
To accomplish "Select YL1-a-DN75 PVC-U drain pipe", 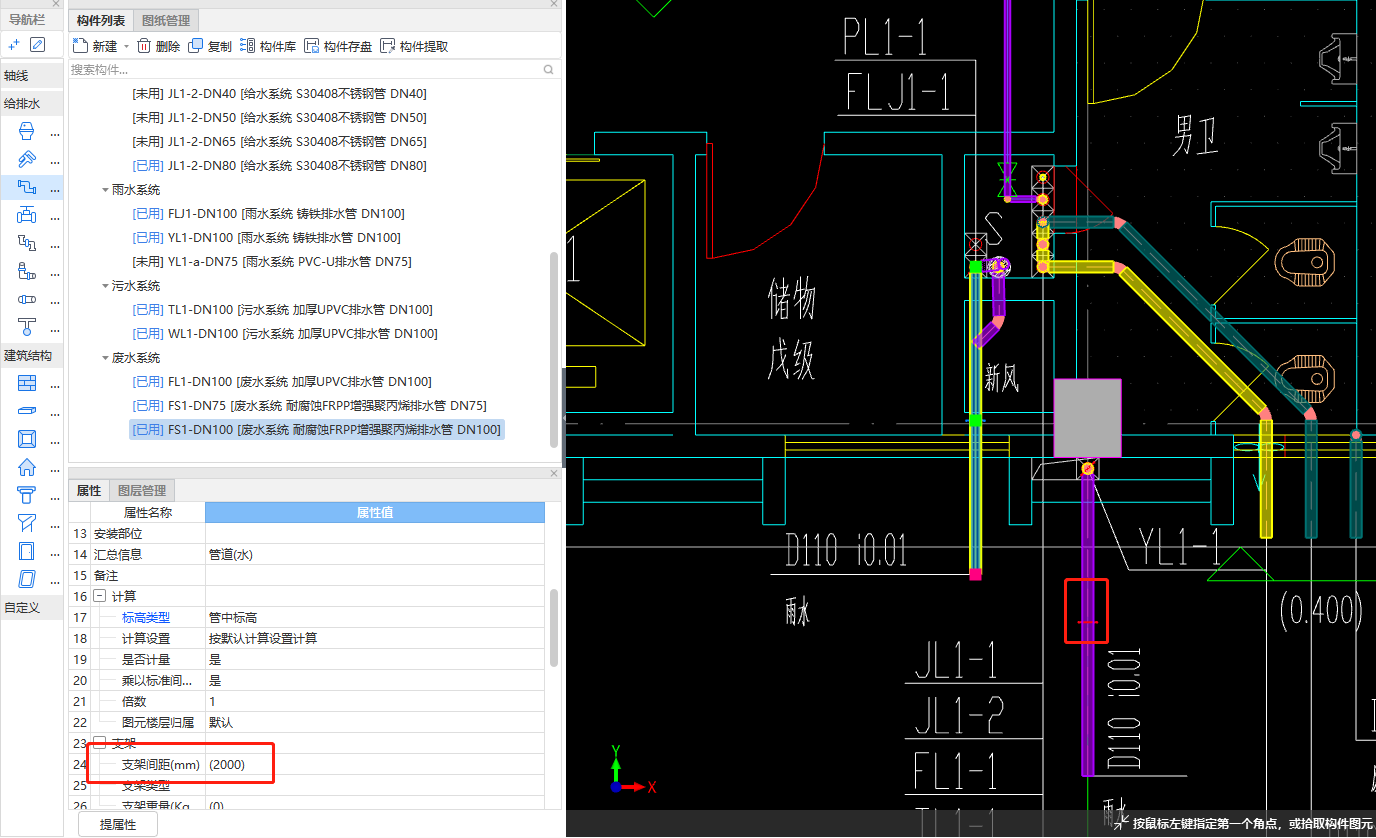I will [272, 262].
